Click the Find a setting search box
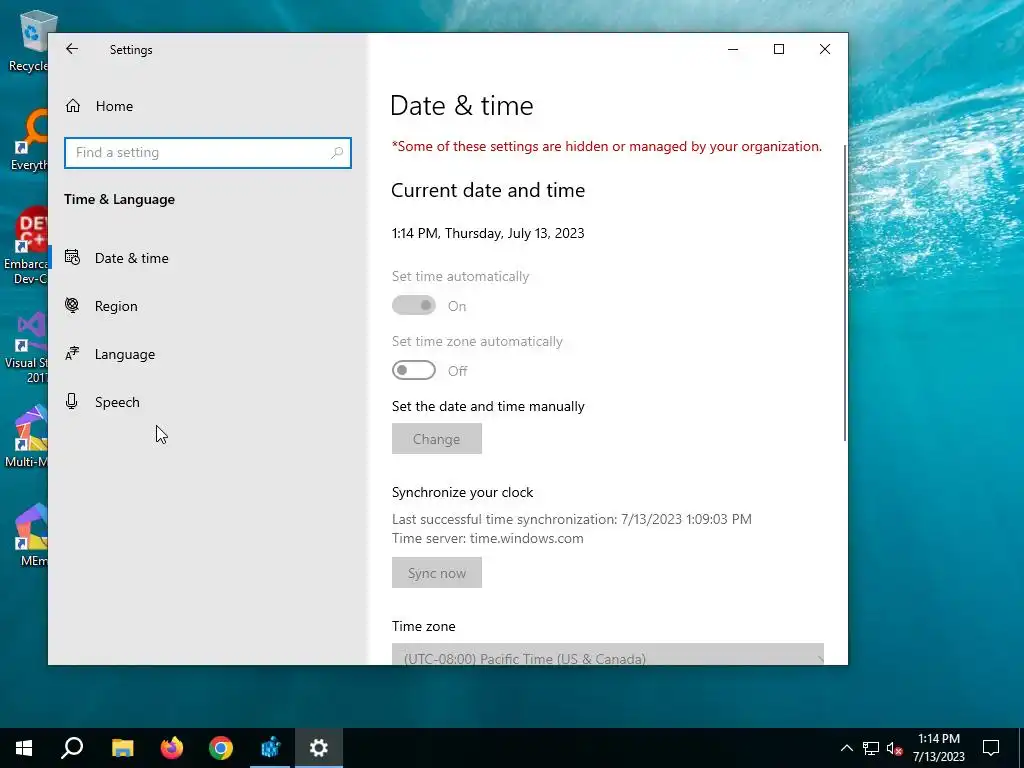 coord(208,152)
